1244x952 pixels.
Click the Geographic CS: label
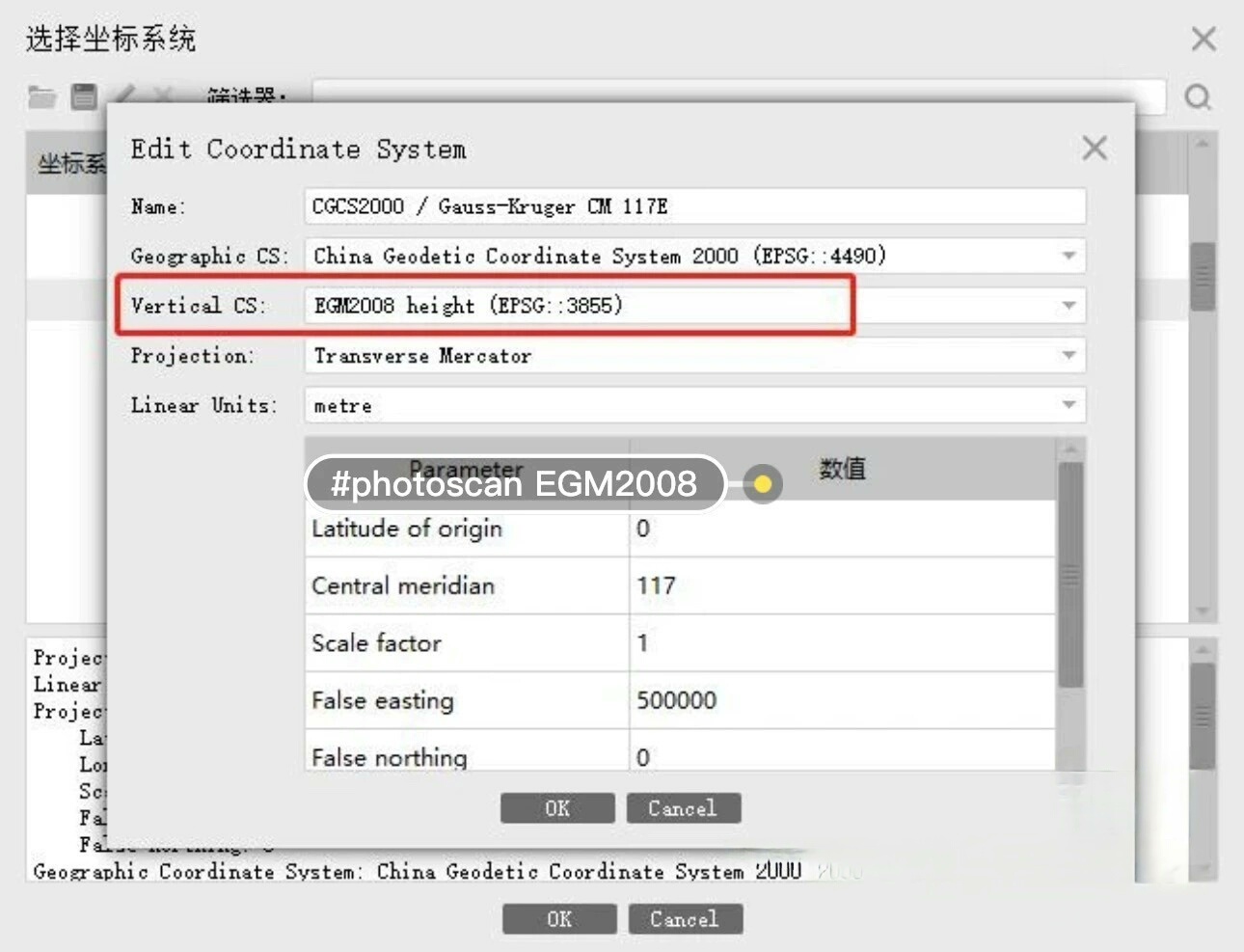pos(209,256)
